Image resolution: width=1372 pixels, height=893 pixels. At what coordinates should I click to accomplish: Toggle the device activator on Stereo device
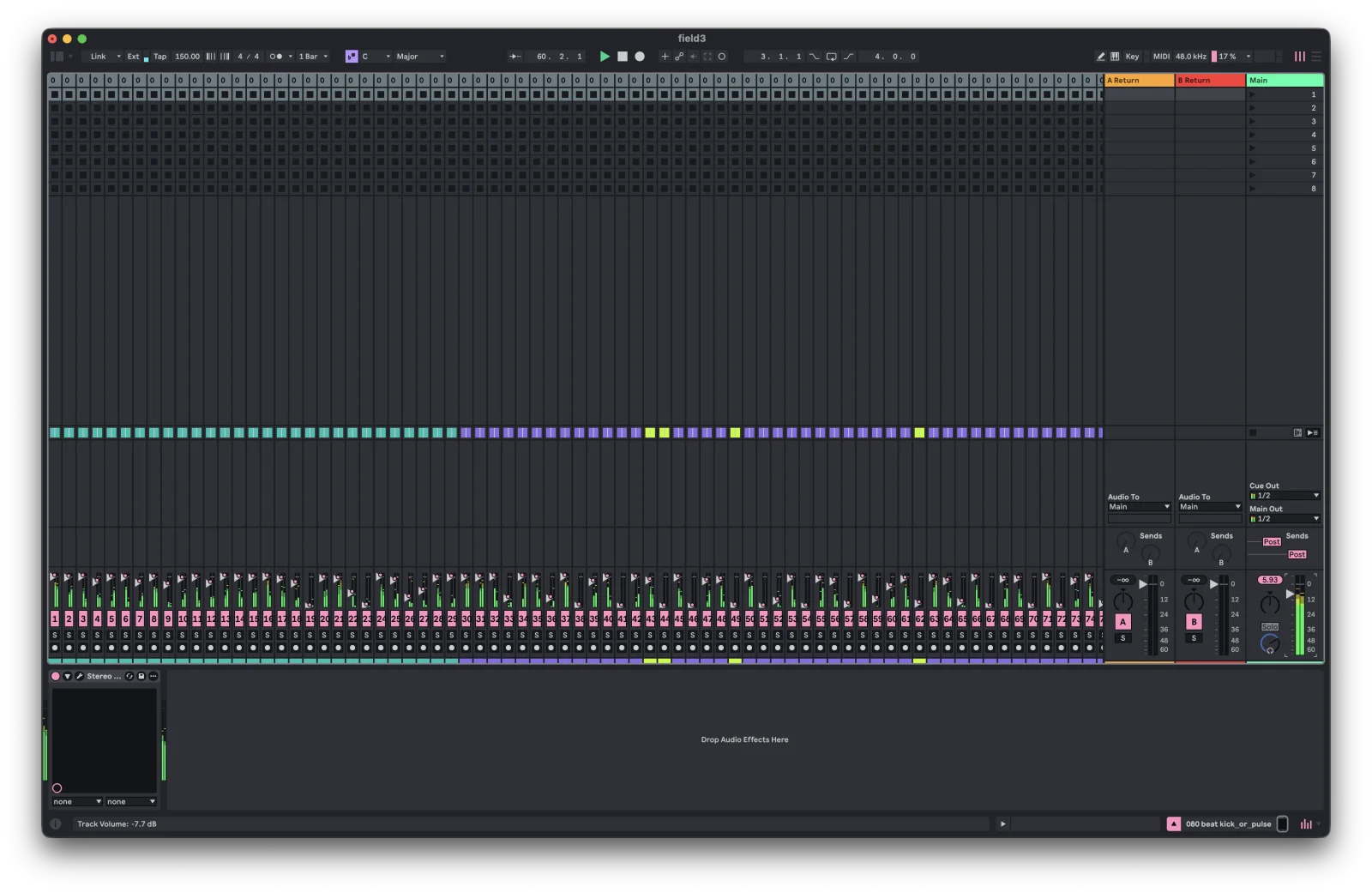point(56,677)
